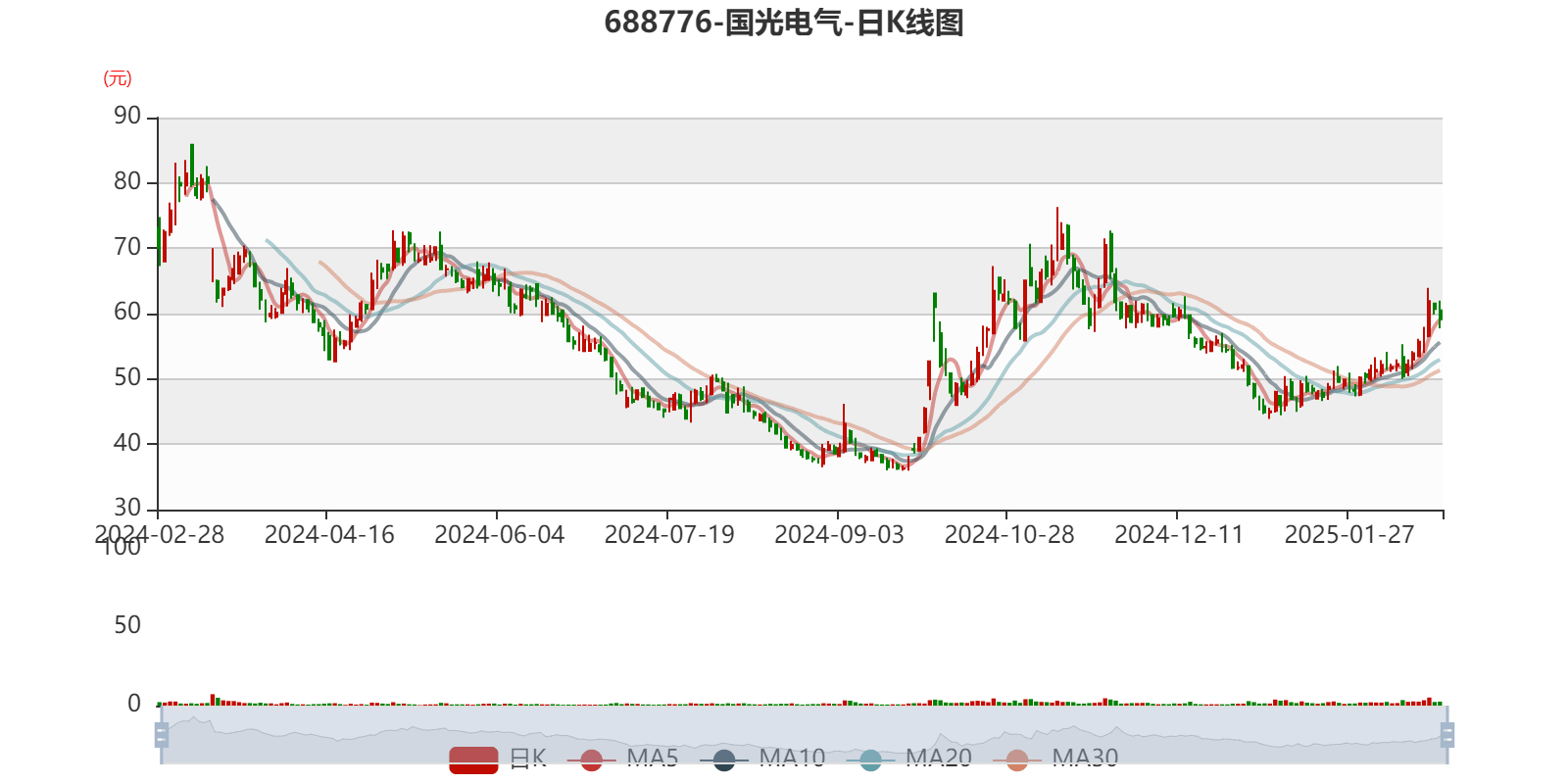The width and height of the screenshot is (1568, 784).
Task: Click the tallest volume bar near March 2024
Action: point(213,699)
